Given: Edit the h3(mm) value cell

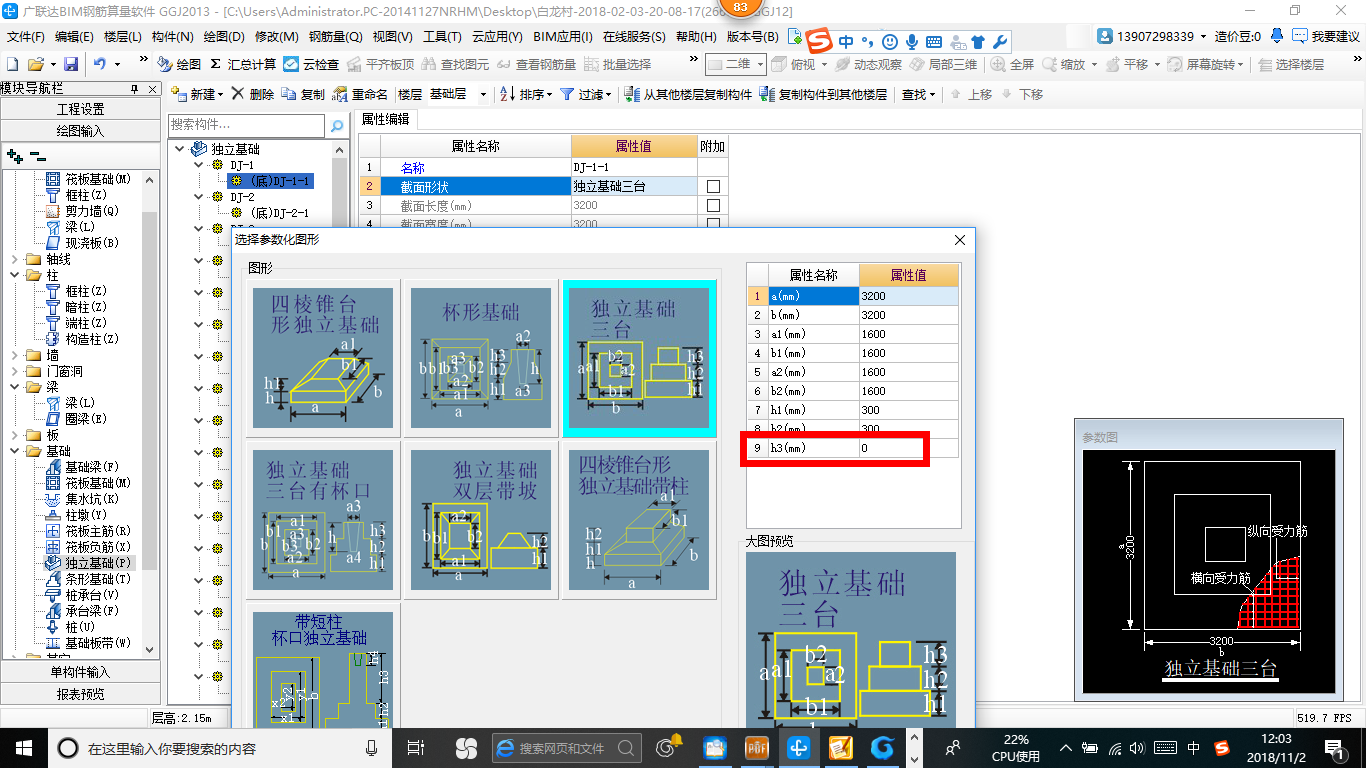Looking at the screenshot, I should (x=908, y=448).
